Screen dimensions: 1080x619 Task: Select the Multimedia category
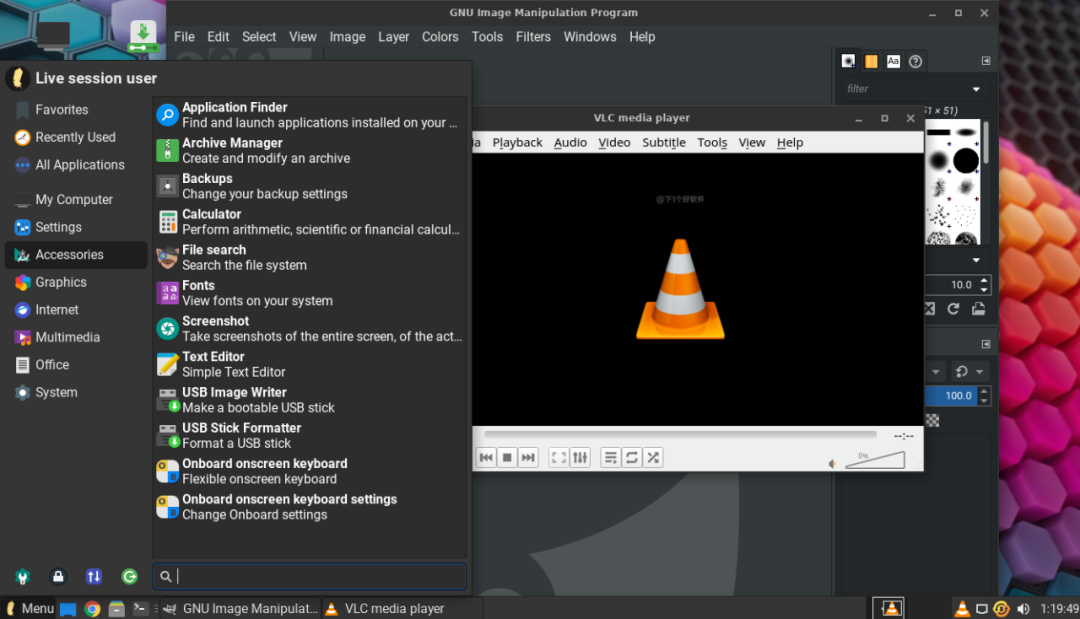point(67,337)
